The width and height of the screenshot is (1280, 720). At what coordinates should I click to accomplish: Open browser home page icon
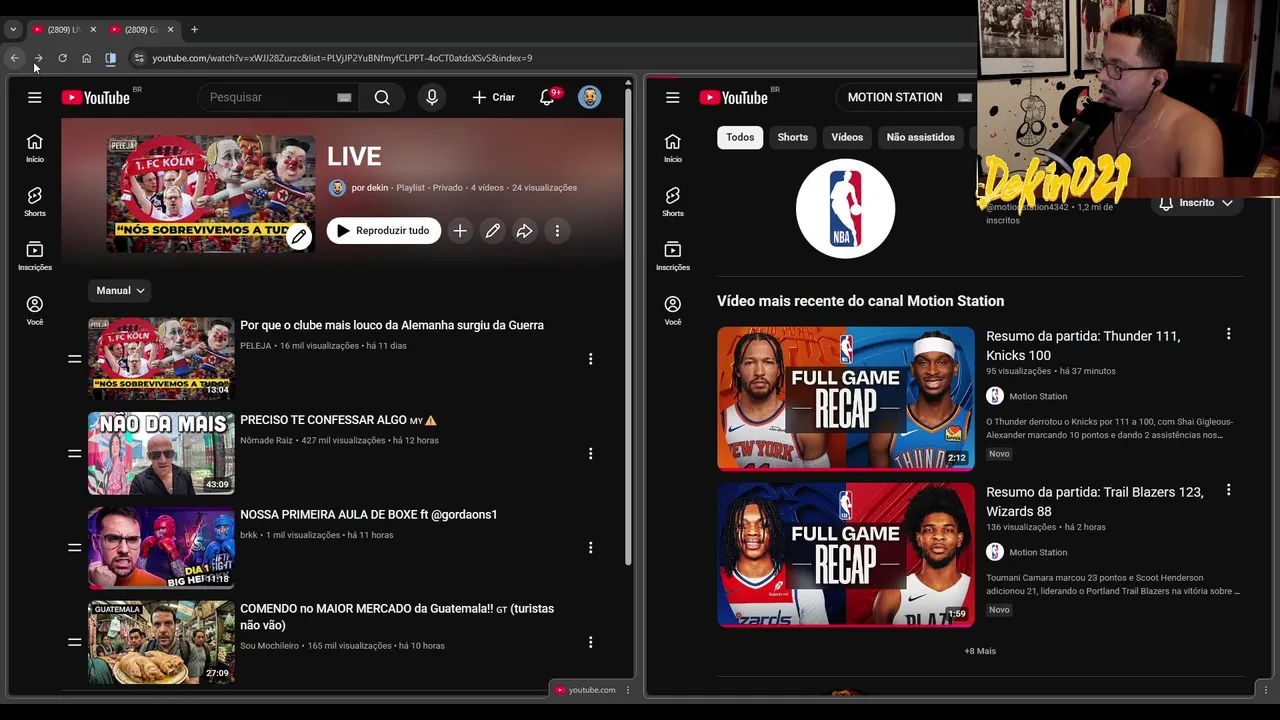[x=86, y=58]
